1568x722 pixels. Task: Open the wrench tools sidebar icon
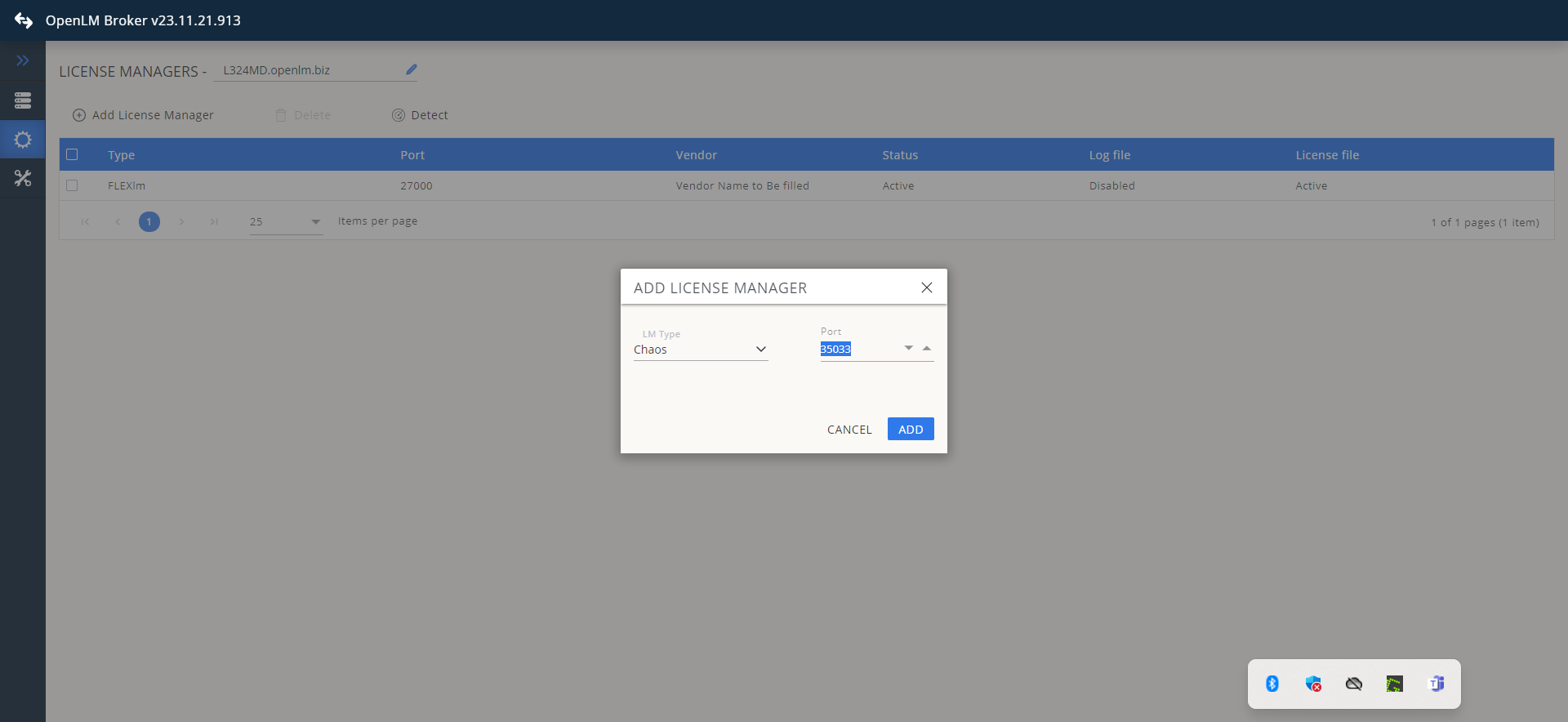[23, 178]
